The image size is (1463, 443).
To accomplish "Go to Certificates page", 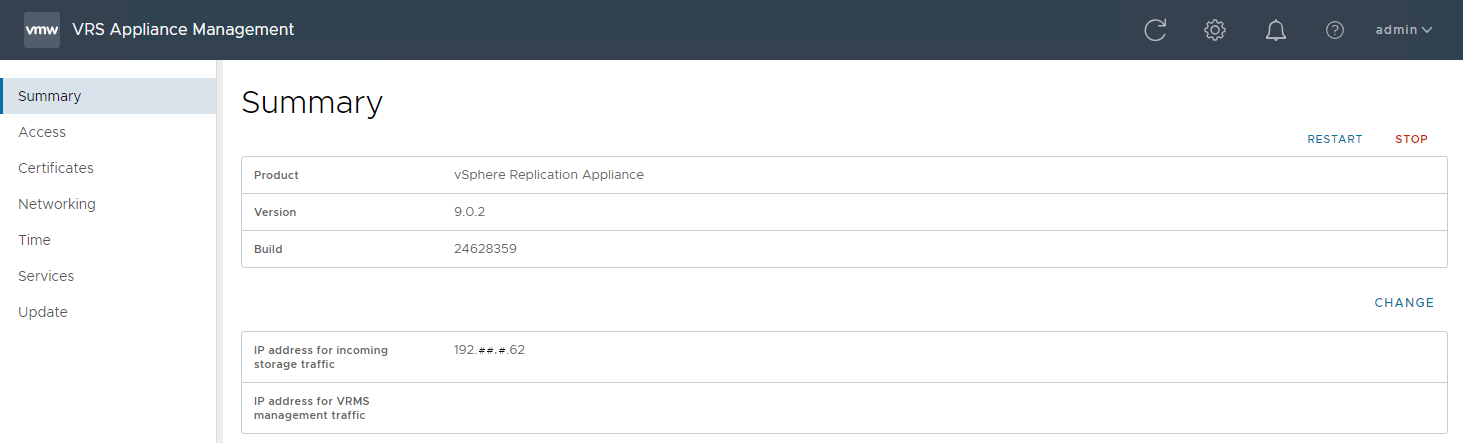I will click(x=56, y=168).
